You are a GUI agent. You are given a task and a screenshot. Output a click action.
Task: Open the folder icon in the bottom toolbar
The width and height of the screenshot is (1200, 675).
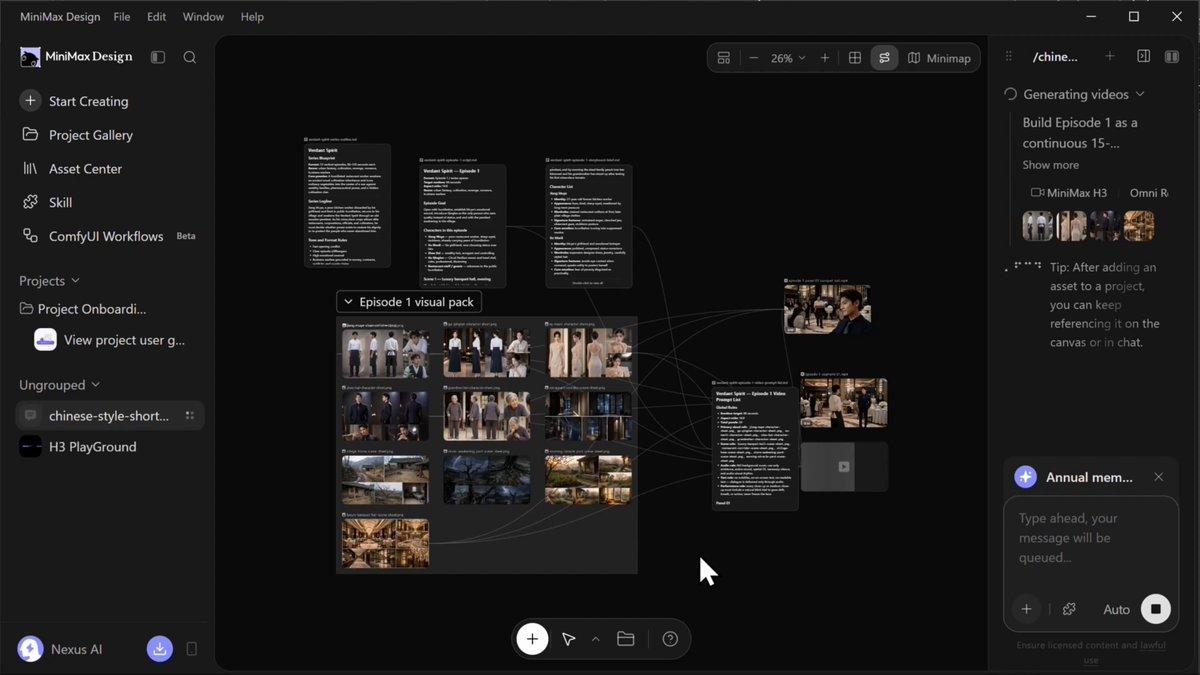(626, 639)
